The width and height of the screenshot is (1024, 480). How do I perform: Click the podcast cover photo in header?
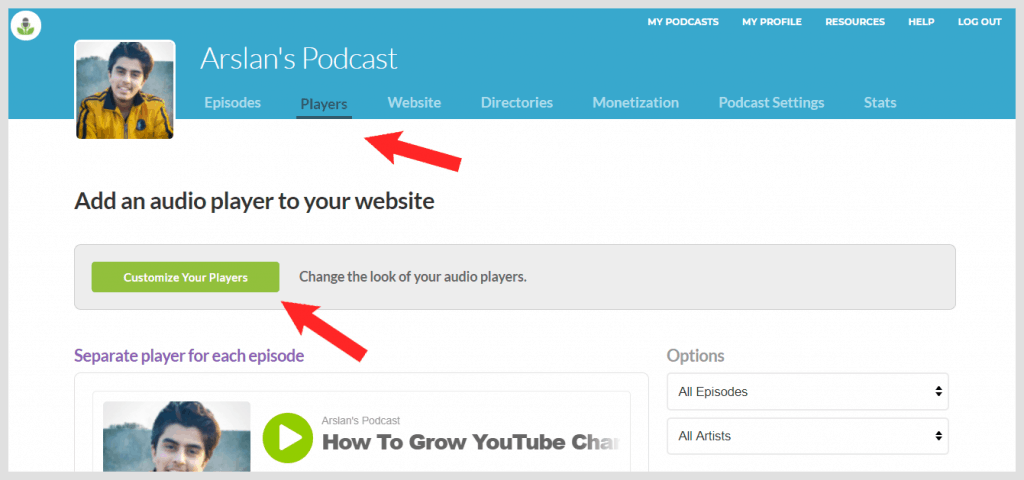[125, 89]
